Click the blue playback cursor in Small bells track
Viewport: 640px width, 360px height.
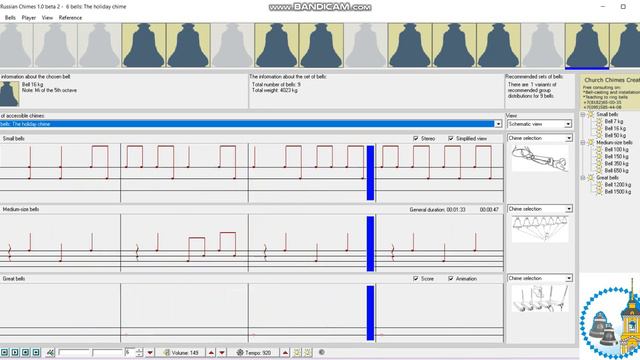[370, 173]
